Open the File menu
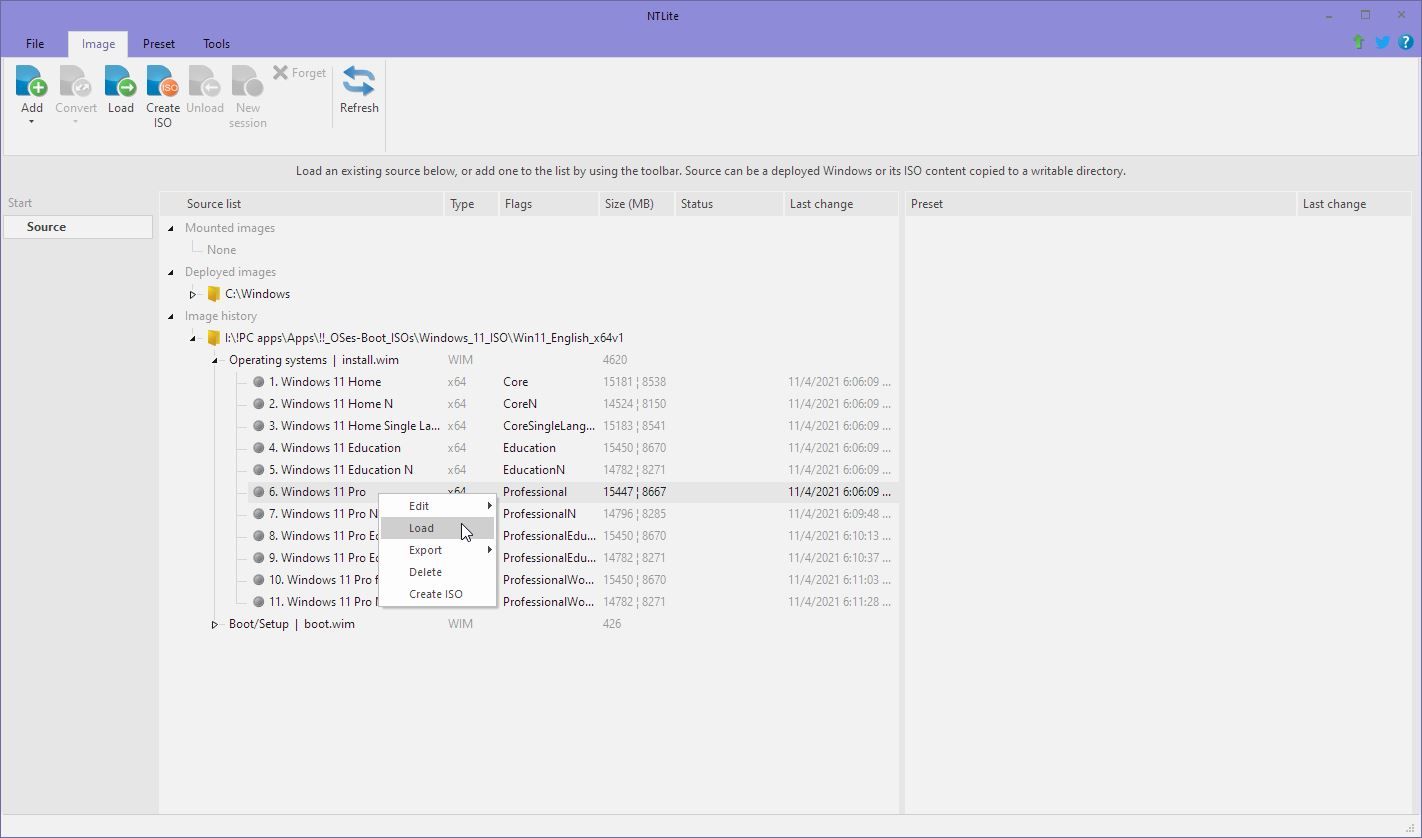Image resolution: width=1422 pixels, height=838 pixels. click(x=35, y=44)
